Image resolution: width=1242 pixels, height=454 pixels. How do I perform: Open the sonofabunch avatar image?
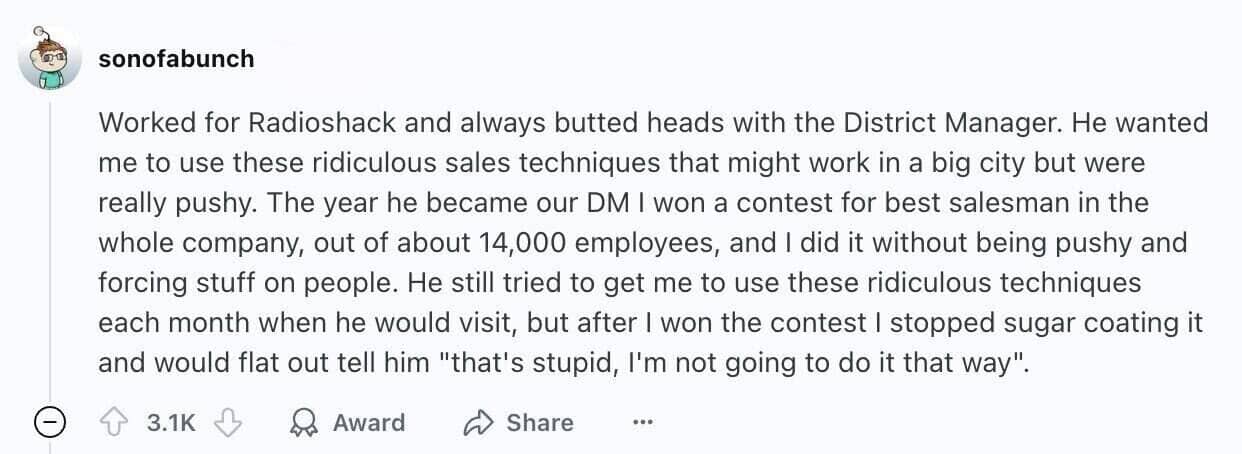(50, 58)
